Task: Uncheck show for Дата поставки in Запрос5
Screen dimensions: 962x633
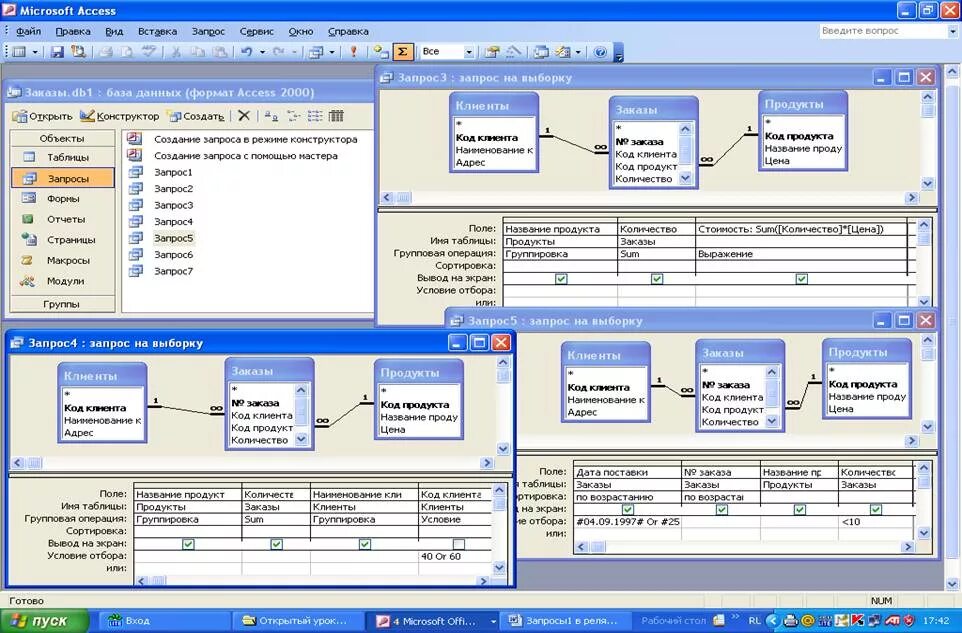Action: click(628, 509)
